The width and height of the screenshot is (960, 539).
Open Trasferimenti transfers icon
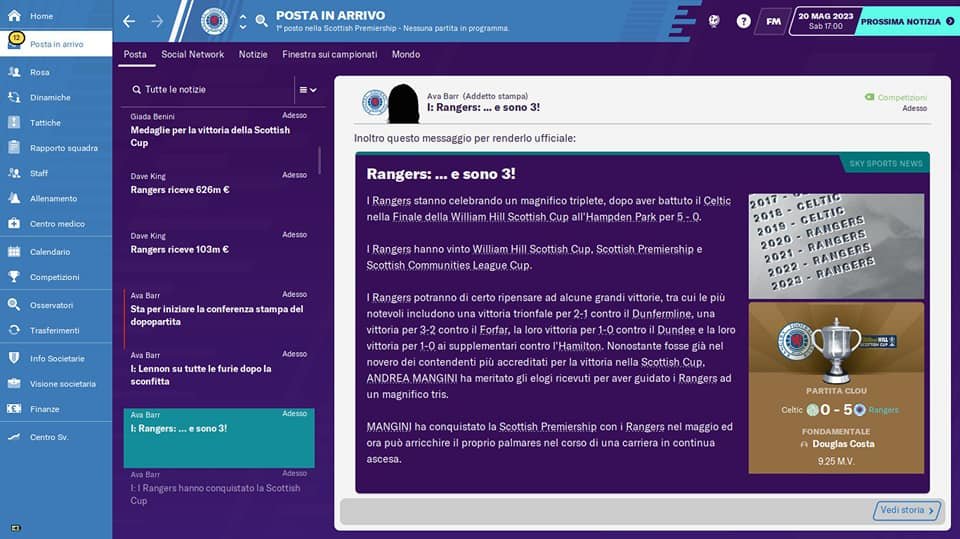tap(14, 330)
